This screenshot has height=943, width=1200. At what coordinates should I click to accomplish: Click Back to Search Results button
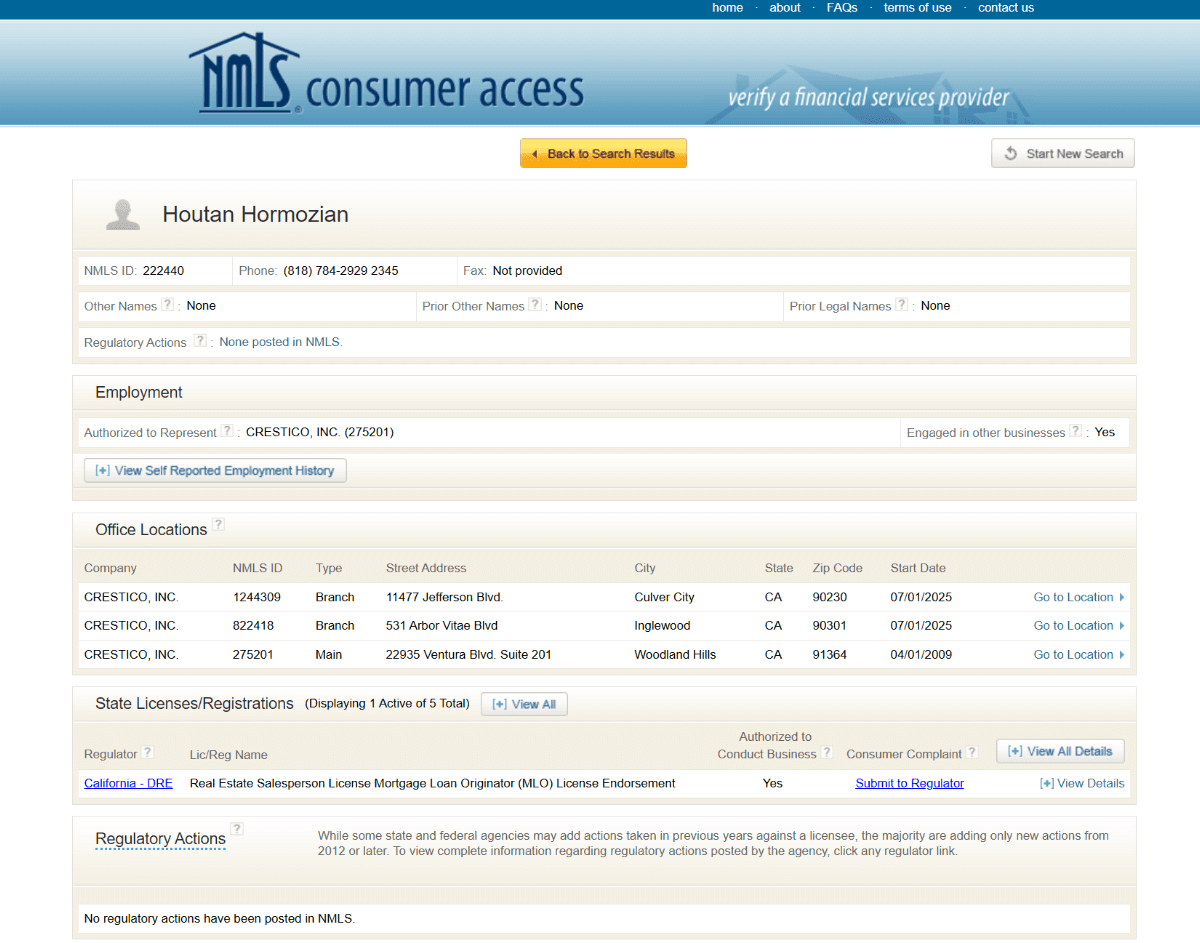[x=603, y=154]
